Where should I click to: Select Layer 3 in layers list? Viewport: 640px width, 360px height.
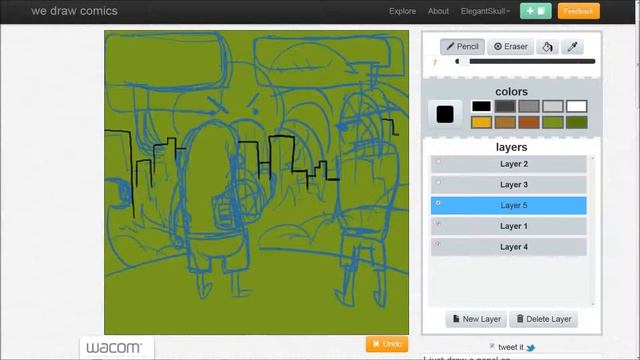point(509,185)
